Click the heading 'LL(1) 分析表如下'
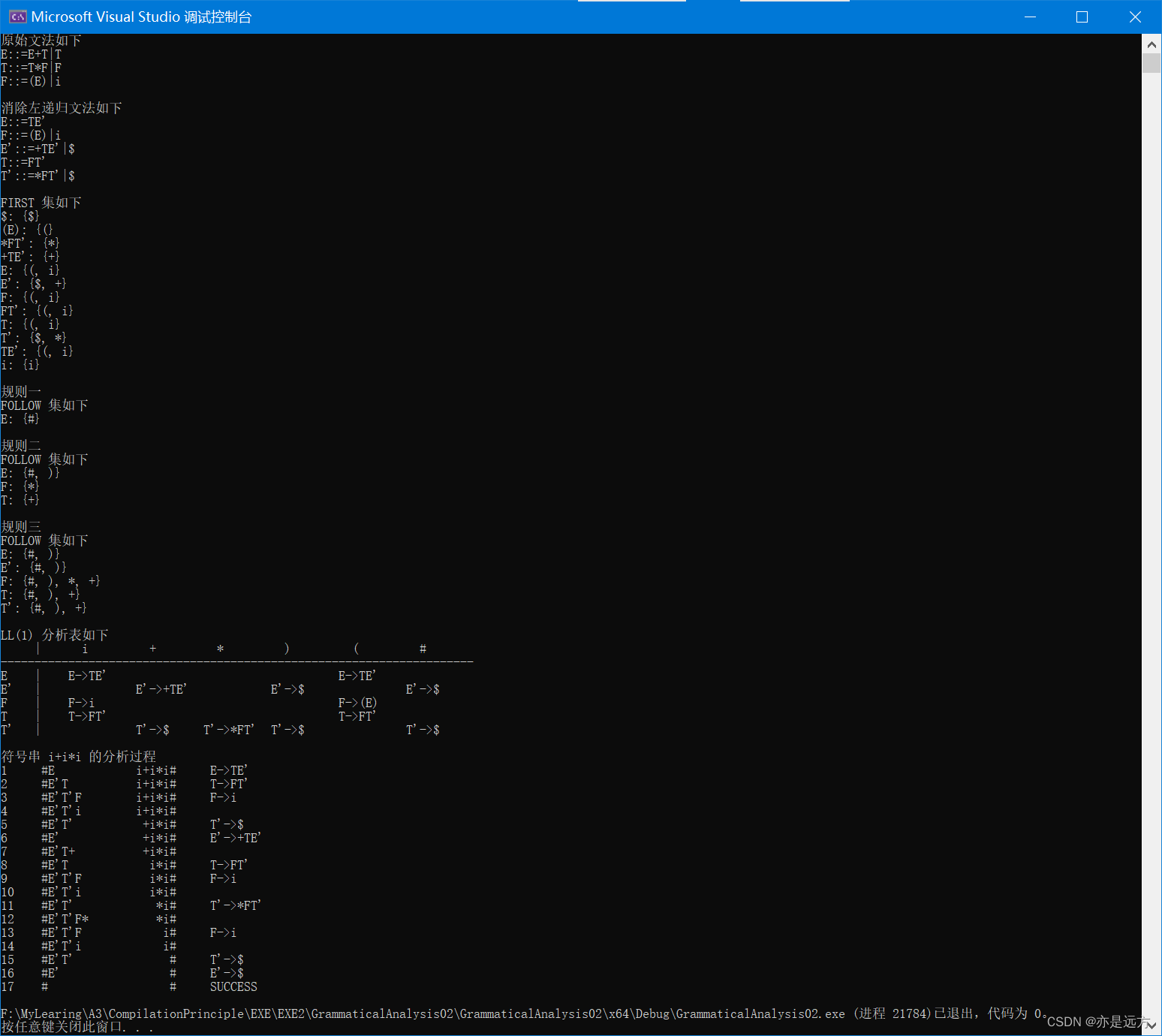Screen dimensions: 1162x1036 [x=55, y=635]
